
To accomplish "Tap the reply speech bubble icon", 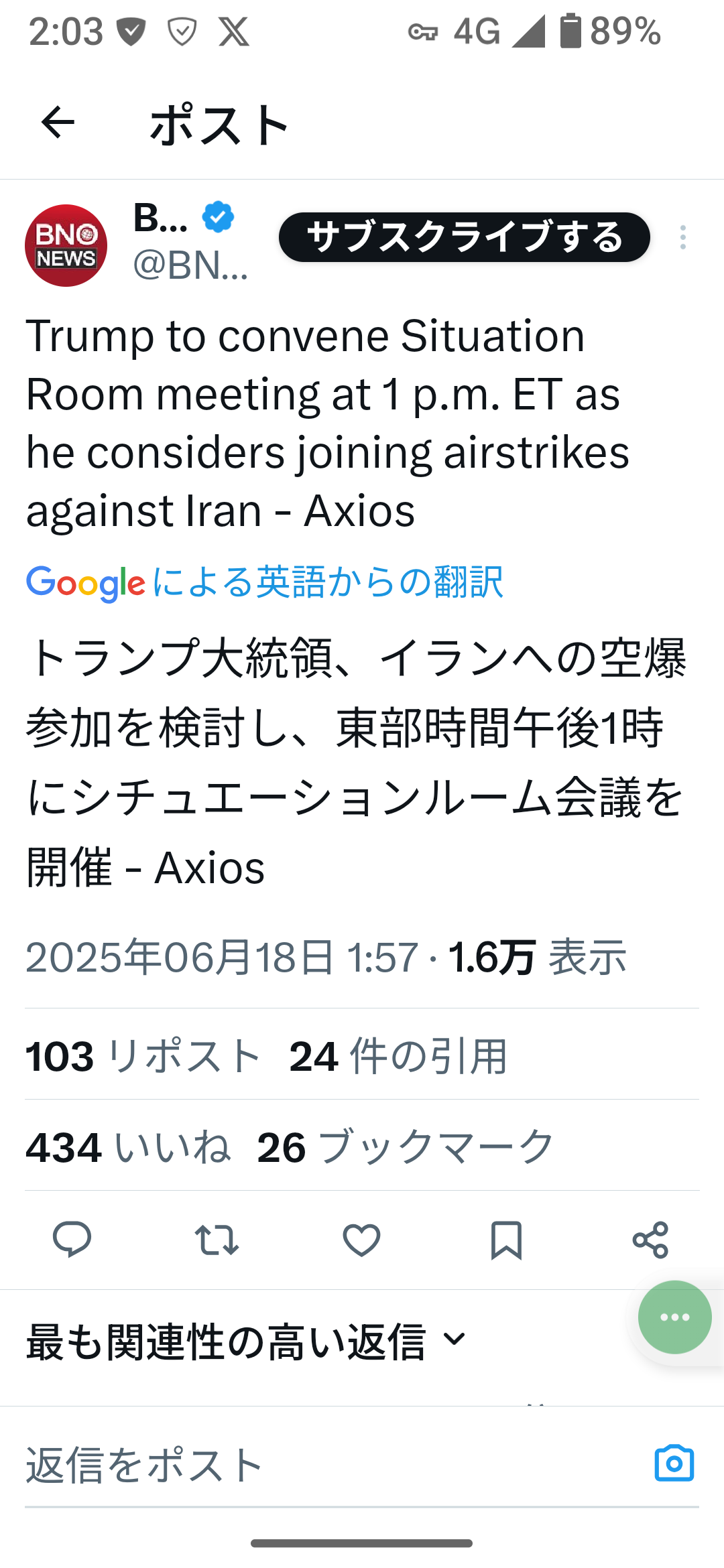I will (x=72, y=1240).
